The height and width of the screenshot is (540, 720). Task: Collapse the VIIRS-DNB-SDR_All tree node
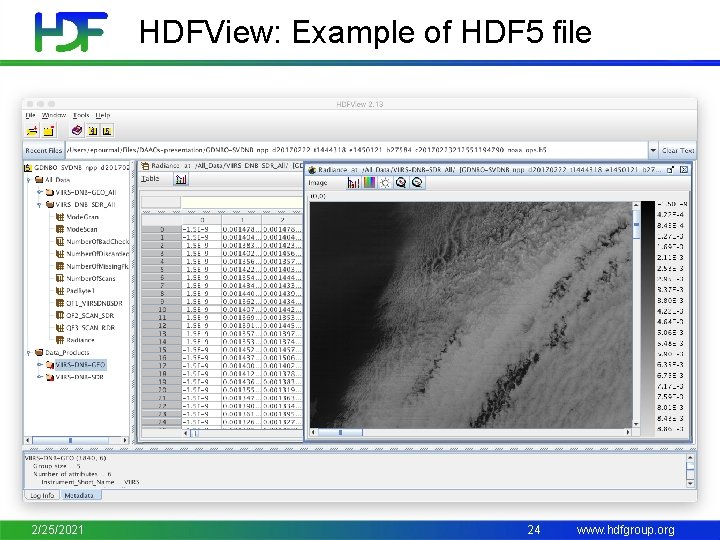tap(39, 205)
